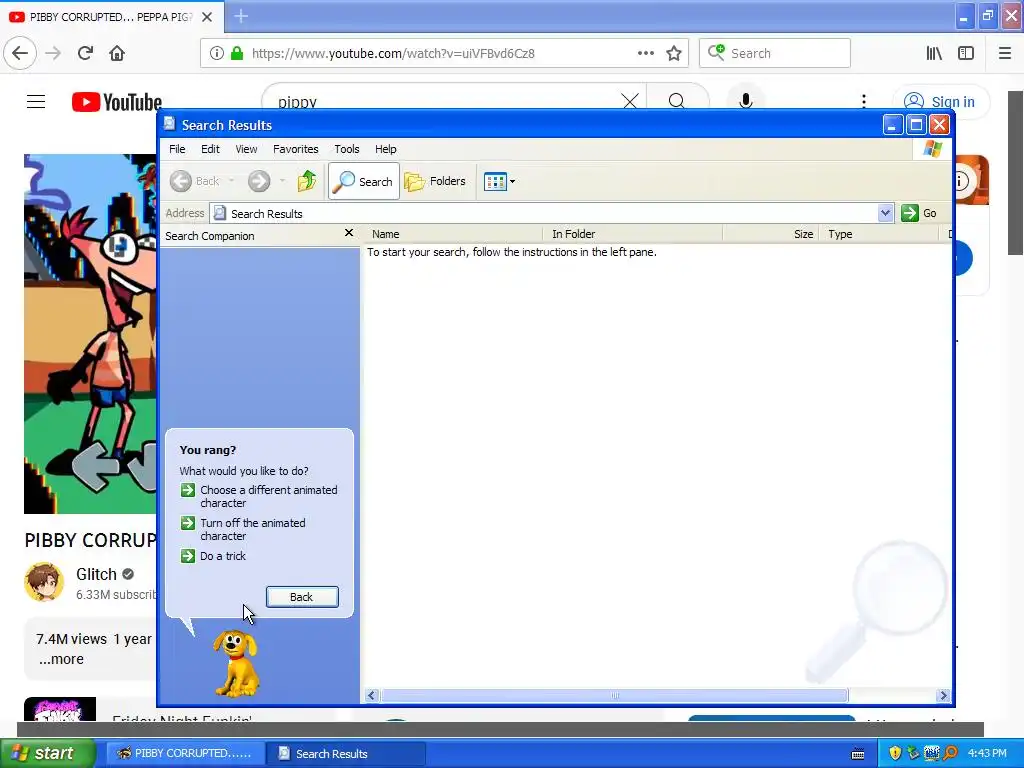Open Firefox library icon
This screenshot has height=768, width=1024.
click(x=934, y=54)
